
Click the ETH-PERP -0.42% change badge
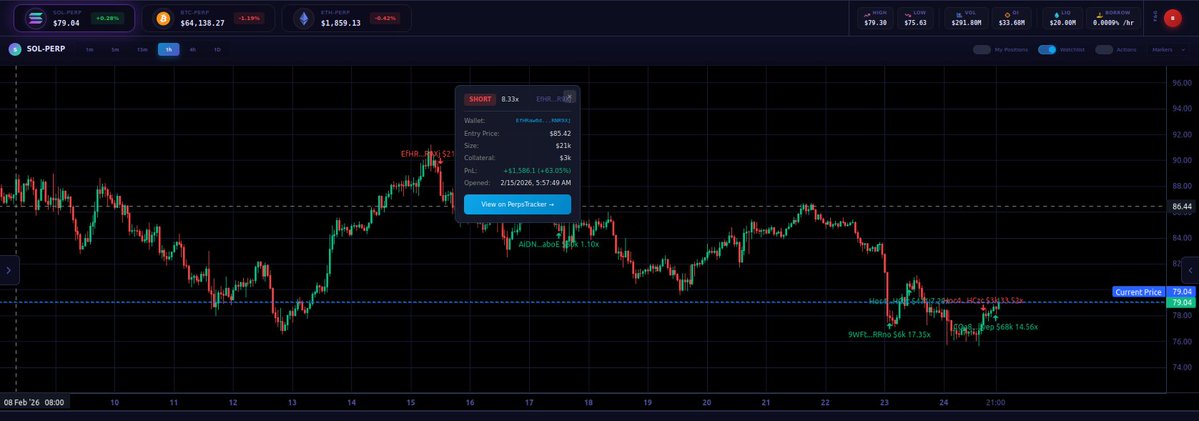pyautogui.click(x=385, y=18)
